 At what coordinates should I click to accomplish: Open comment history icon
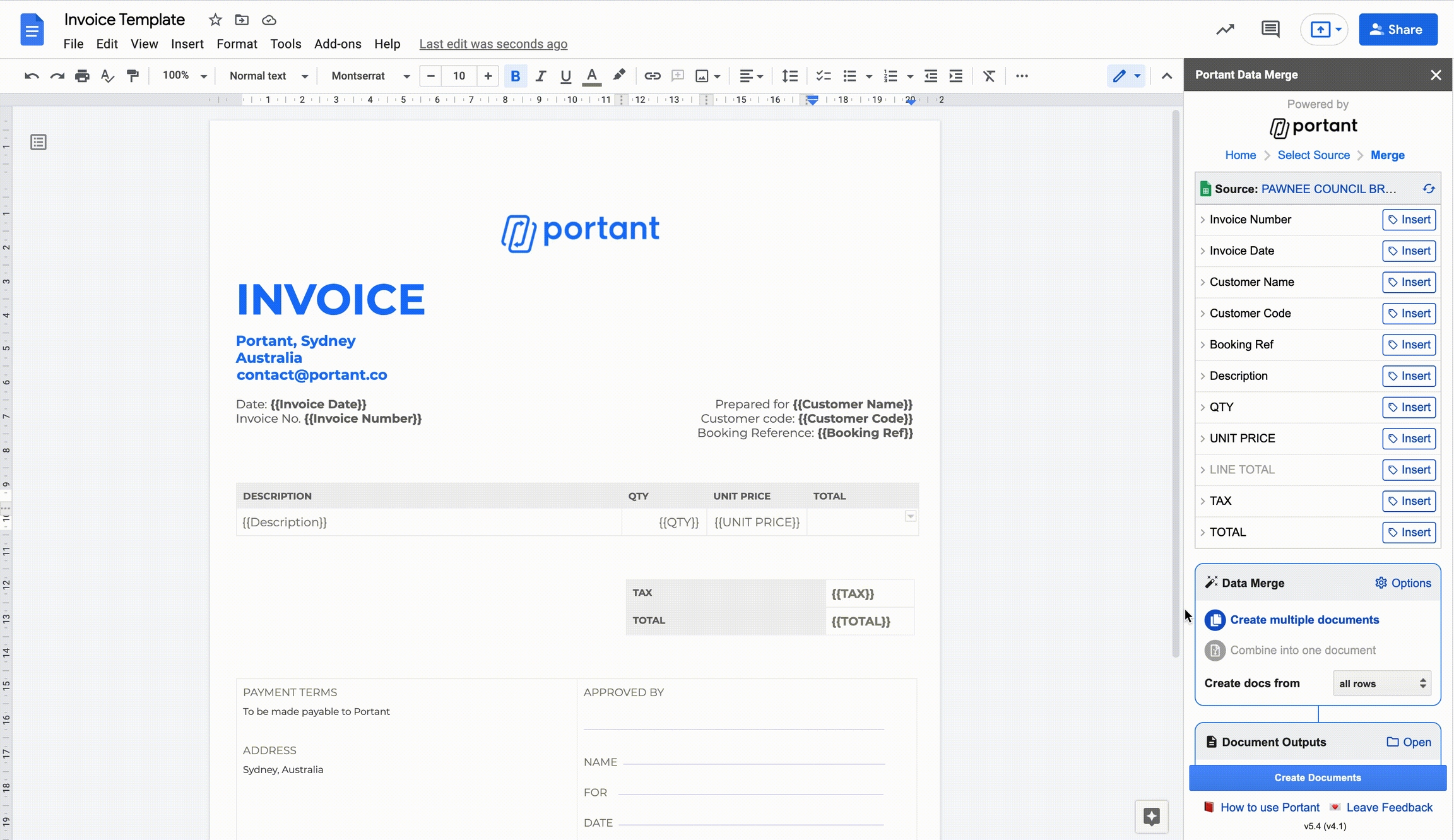[x=1270, y=29]
